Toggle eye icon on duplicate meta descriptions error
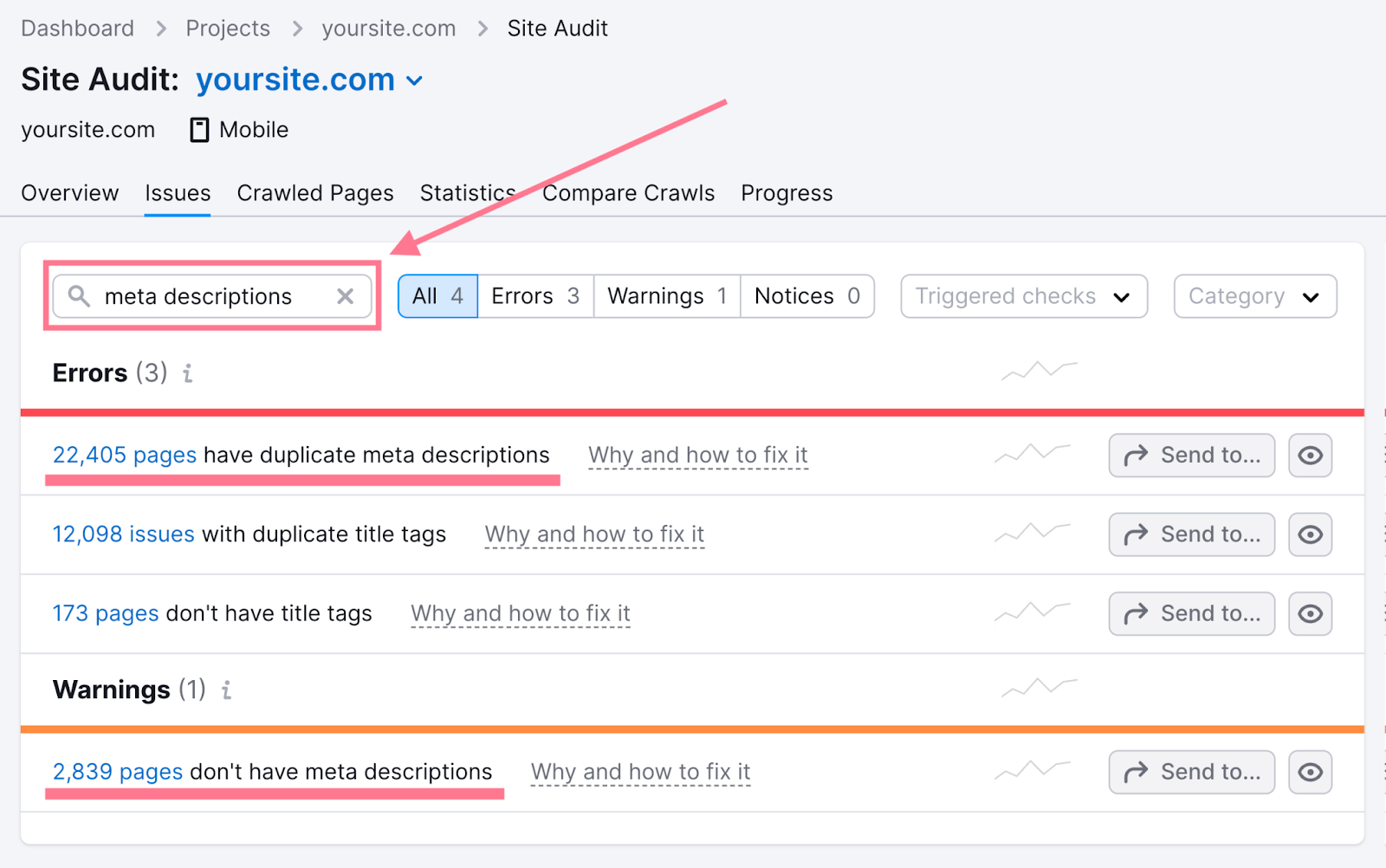Viewport: 1386px width, 868px height. pos(1310,455)
